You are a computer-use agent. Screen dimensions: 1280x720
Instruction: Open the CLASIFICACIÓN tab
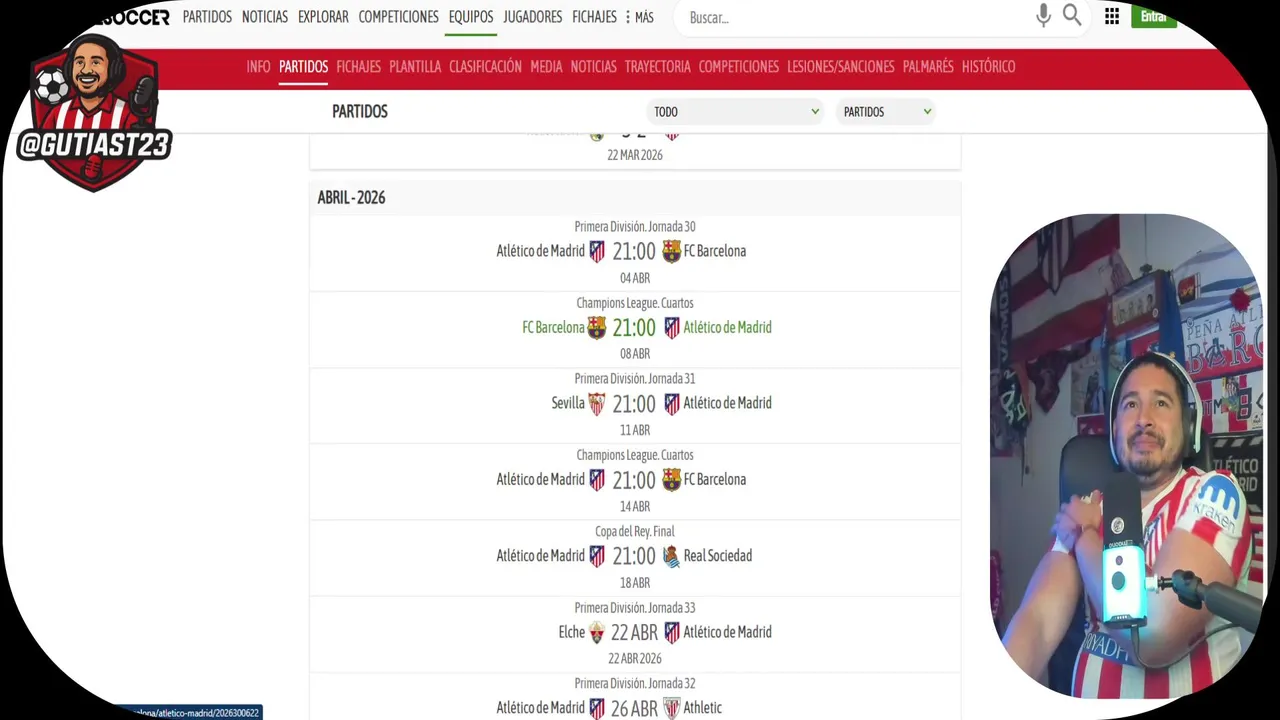click(x=485, y=67)
